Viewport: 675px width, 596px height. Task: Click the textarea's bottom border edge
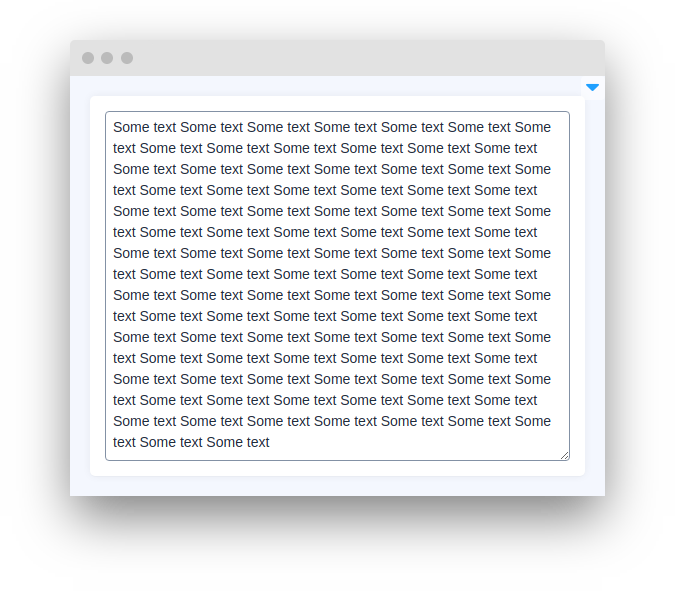[338, 460]
